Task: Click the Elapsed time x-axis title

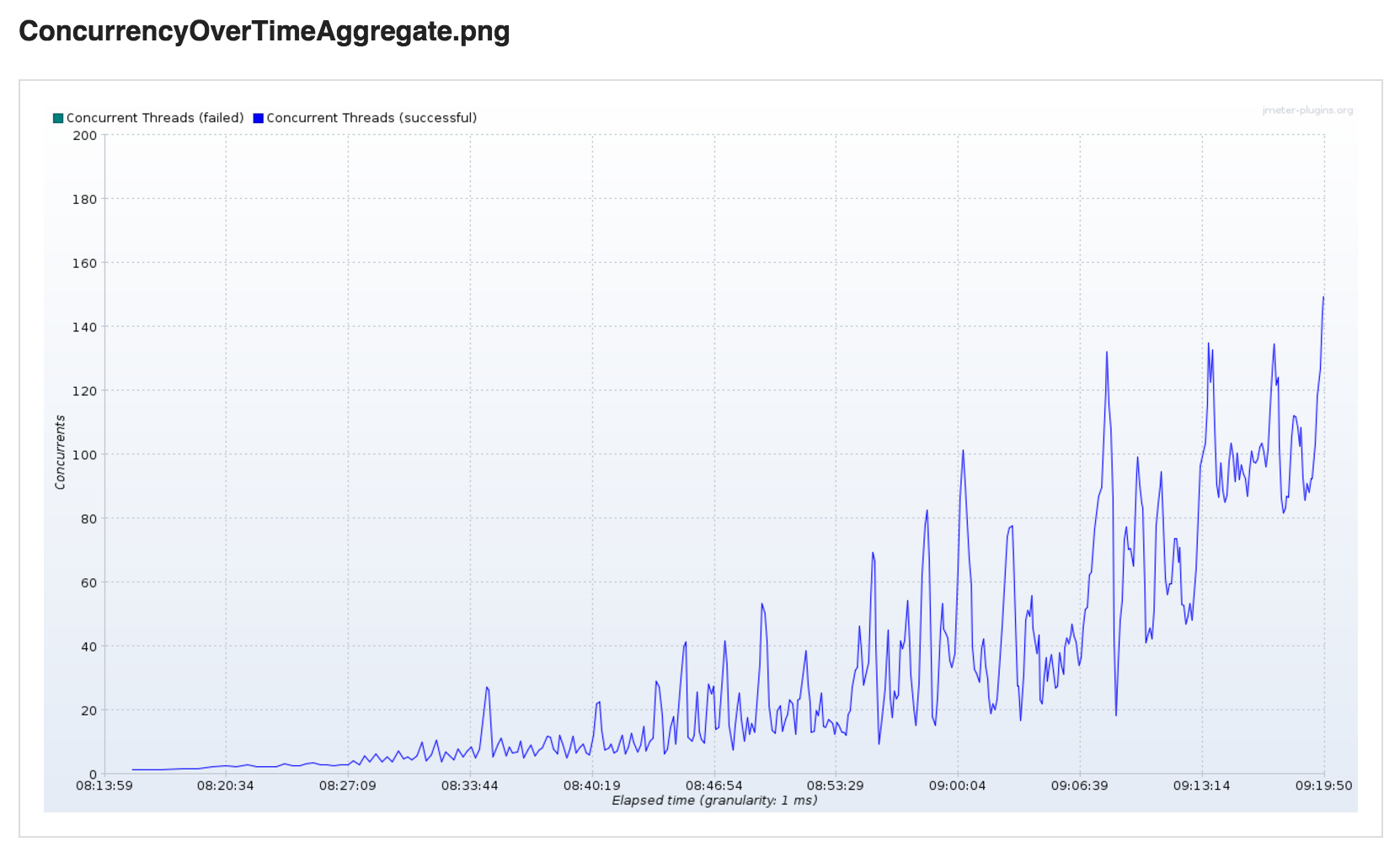Action: click(714, 800)
